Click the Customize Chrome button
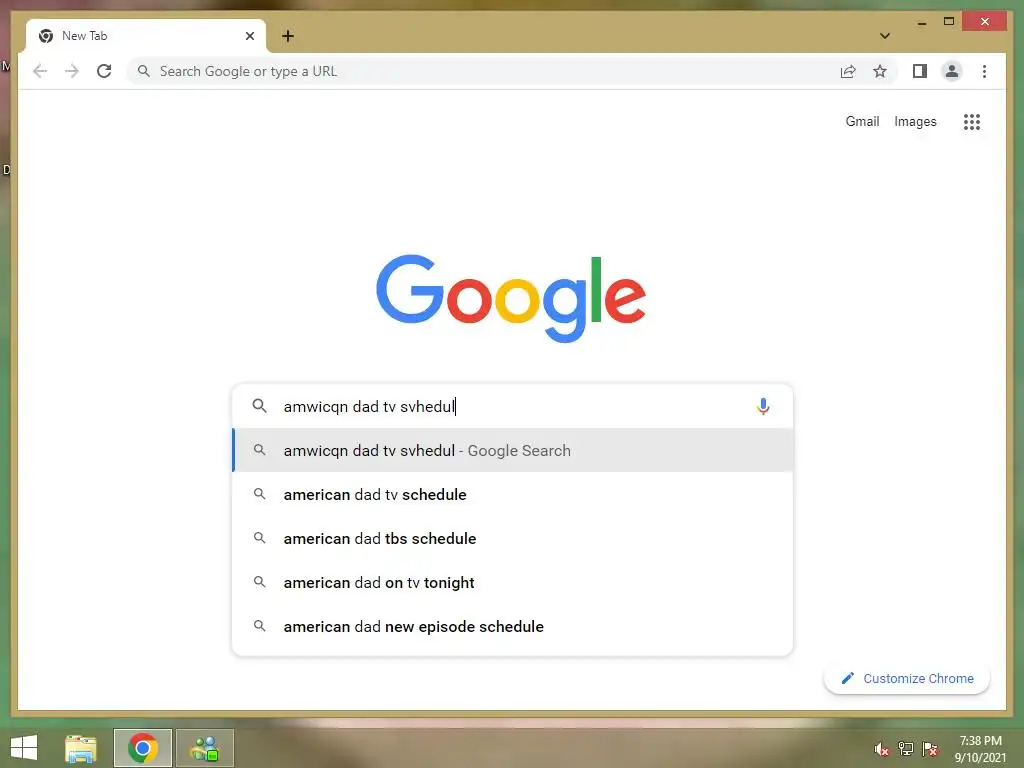Screen dimensions: 1024x768 pyautogui.click(x=906, y=679)
